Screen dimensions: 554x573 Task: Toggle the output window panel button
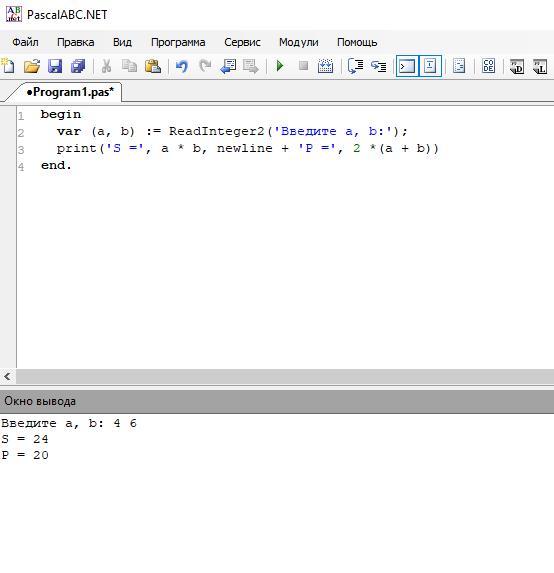point(407,66)
